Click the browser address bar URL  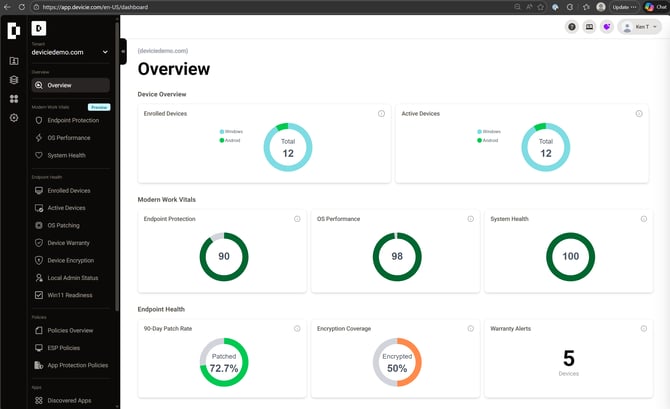pyautogui.click(x=95, y=7)
